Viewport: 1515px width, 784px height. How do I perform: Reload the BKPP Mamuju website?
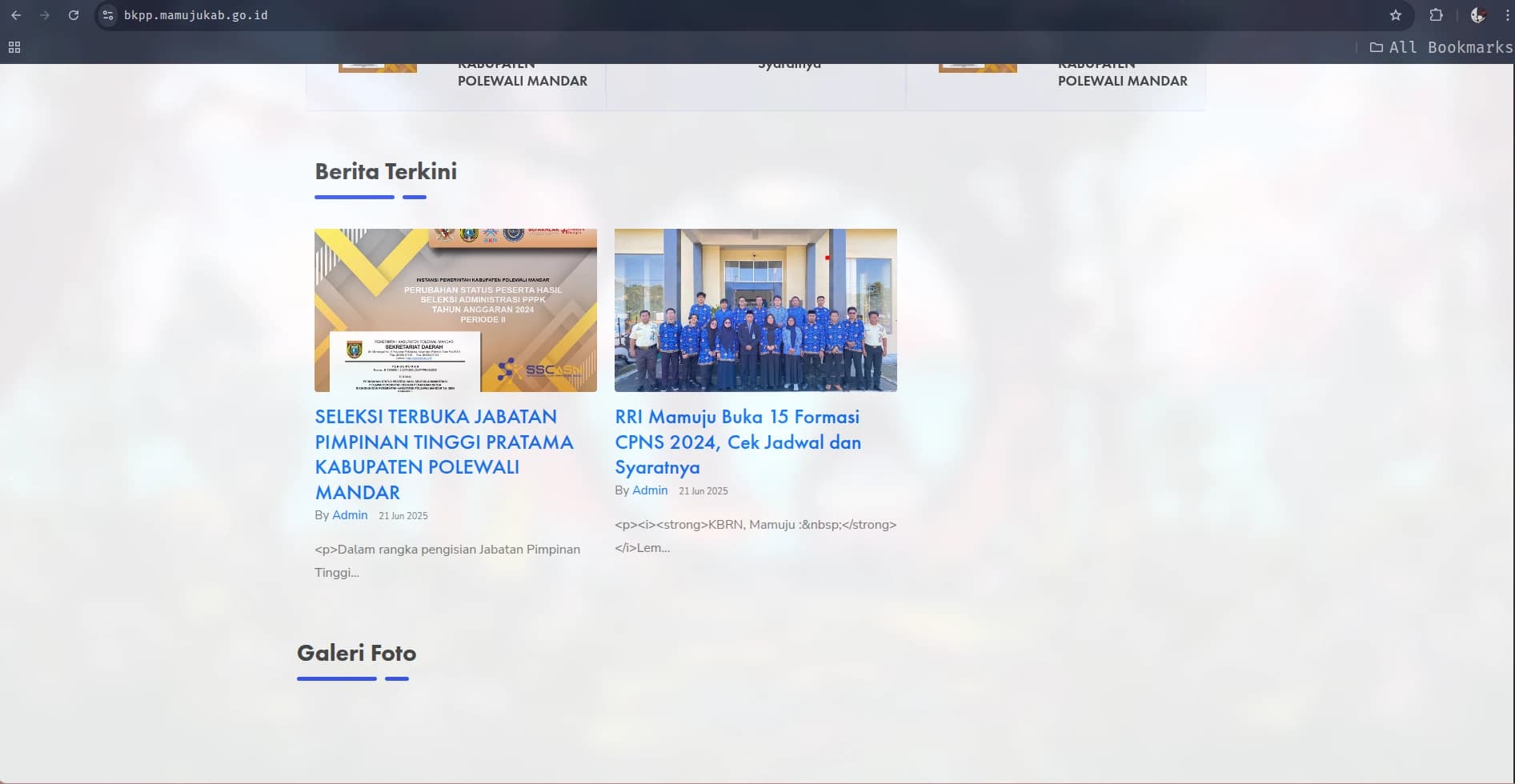pyautogui.click(x=74, y=14)
